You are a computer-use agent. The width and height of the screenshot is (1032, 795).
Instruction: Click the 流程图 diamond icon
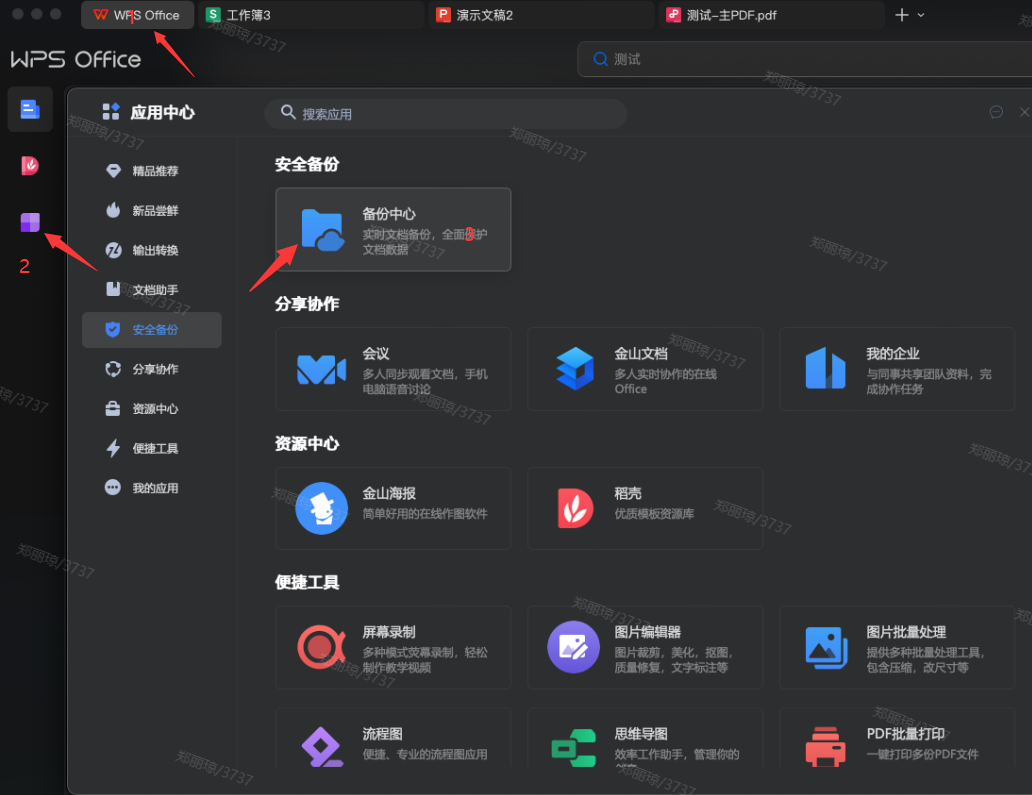pos(321,747)
